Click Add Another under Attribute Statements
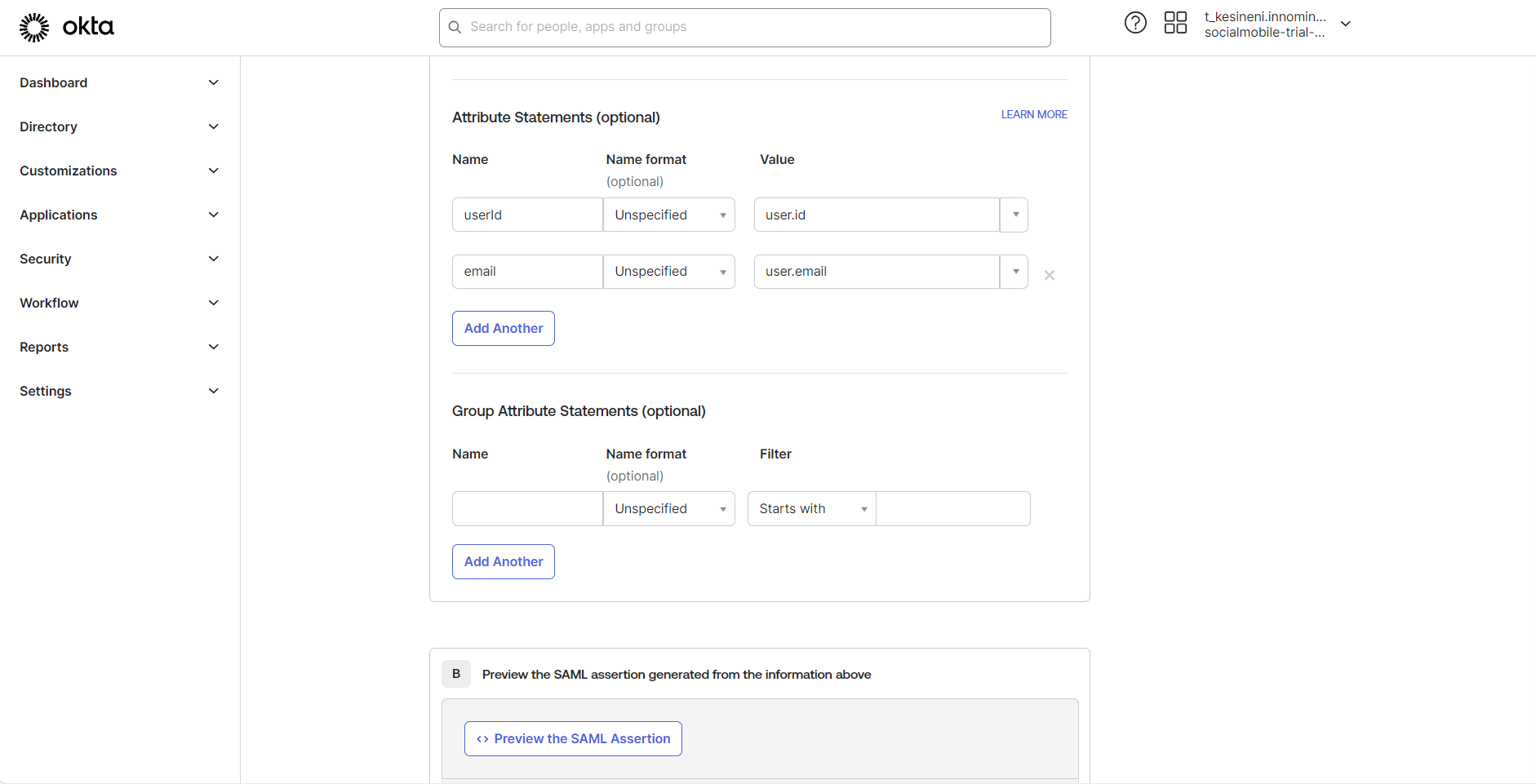This screenshot has height=784, width=1536. point(504,329)
